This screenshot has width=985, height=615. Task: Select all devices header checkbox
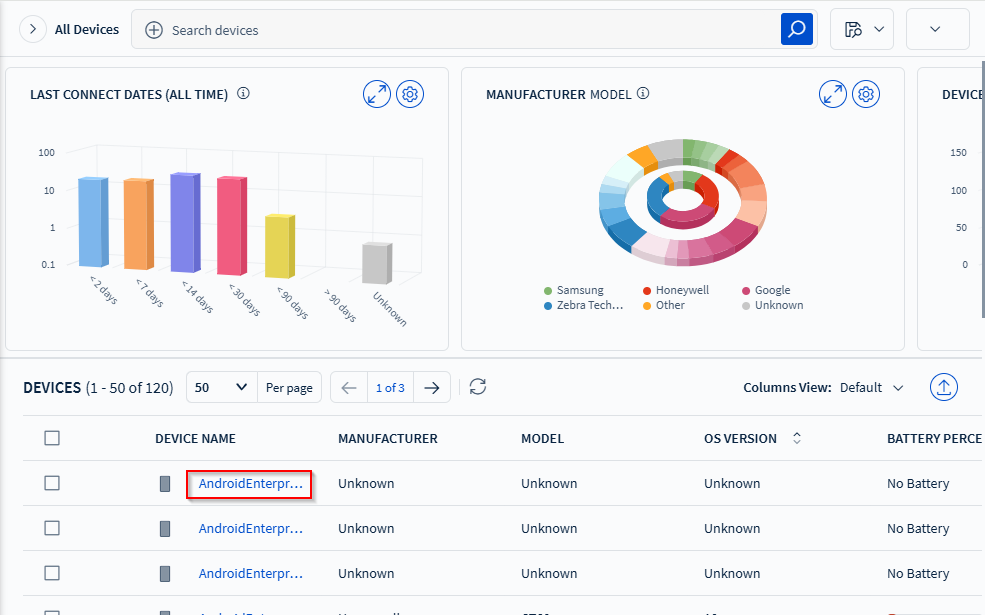point(52,438)
